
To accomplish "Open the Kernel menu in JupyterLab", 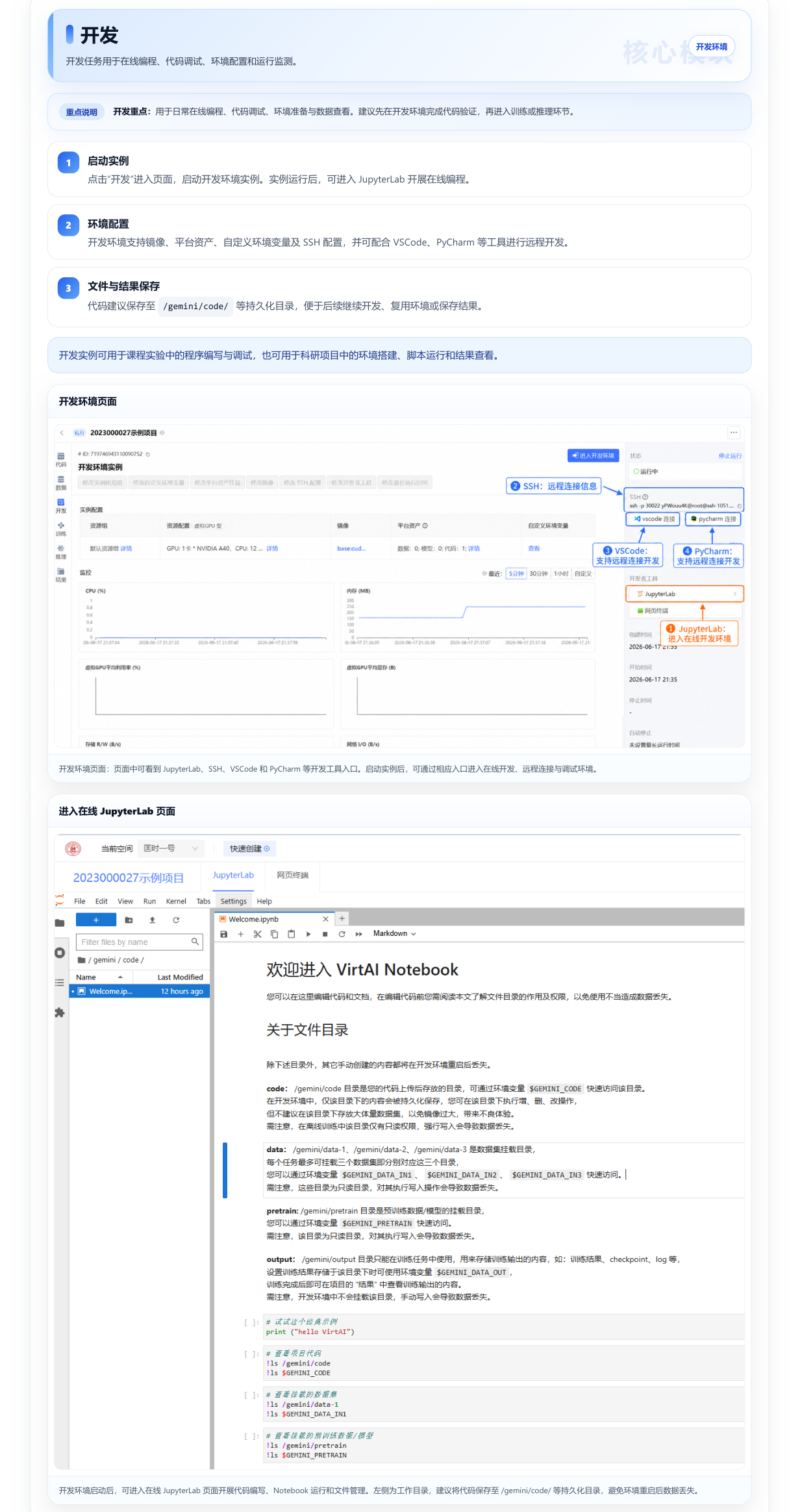I will click(176, 901).
